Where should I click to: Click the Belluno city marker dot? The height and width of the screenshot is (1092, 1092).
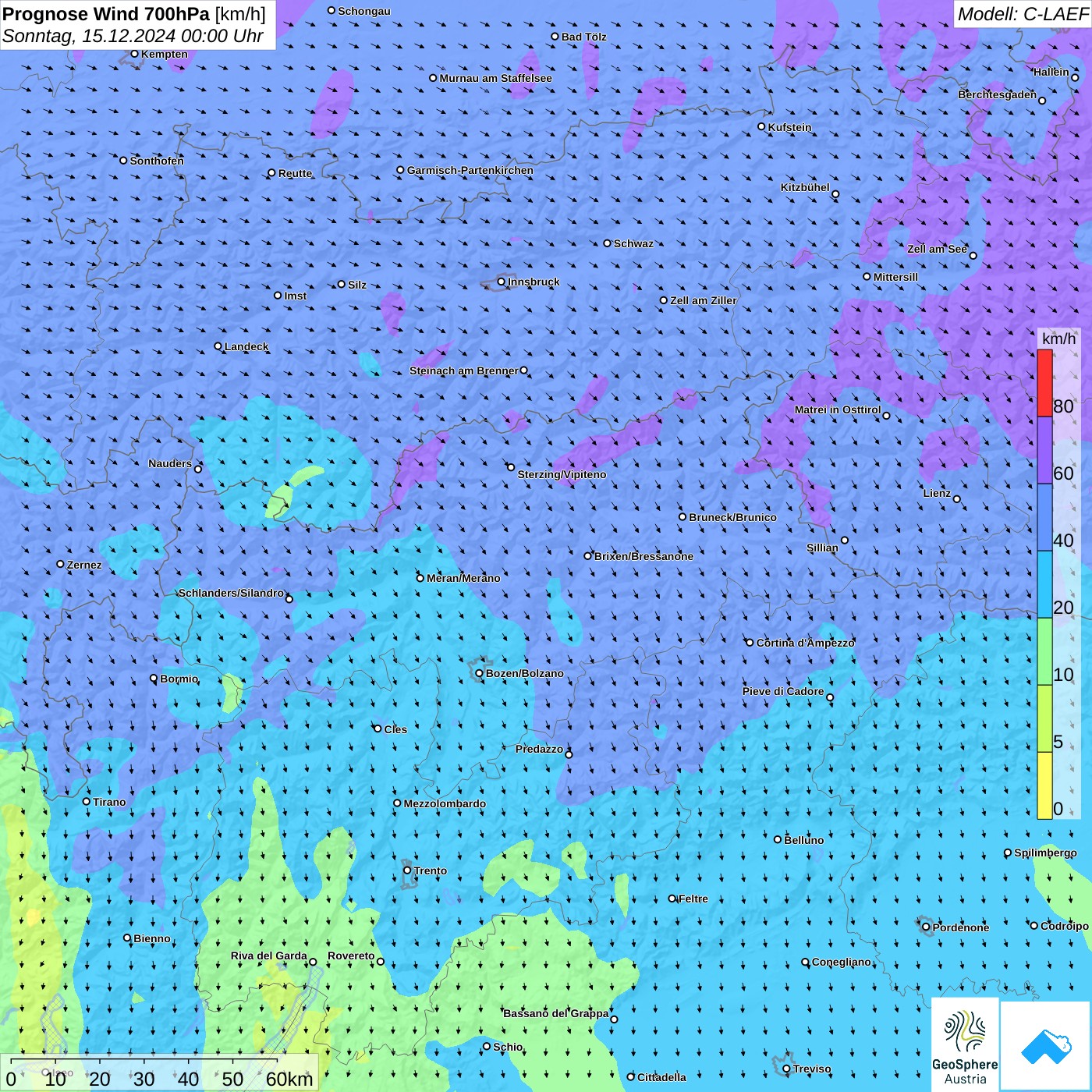(777, 839)
